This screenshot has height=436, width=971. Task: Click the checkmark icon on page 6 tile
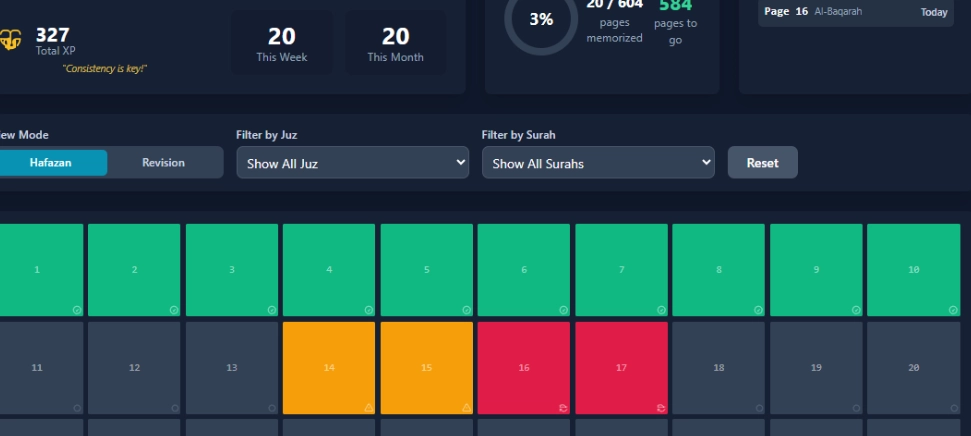click(x=564, y=310)
